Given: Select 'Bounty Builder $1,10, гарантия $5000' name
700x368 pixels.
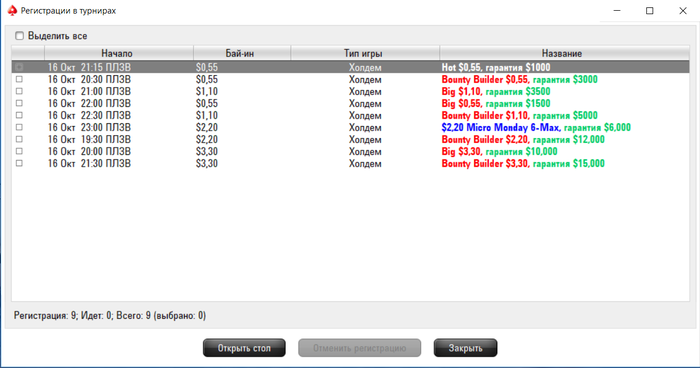Looking at the screenshot, I should point(520,116).
